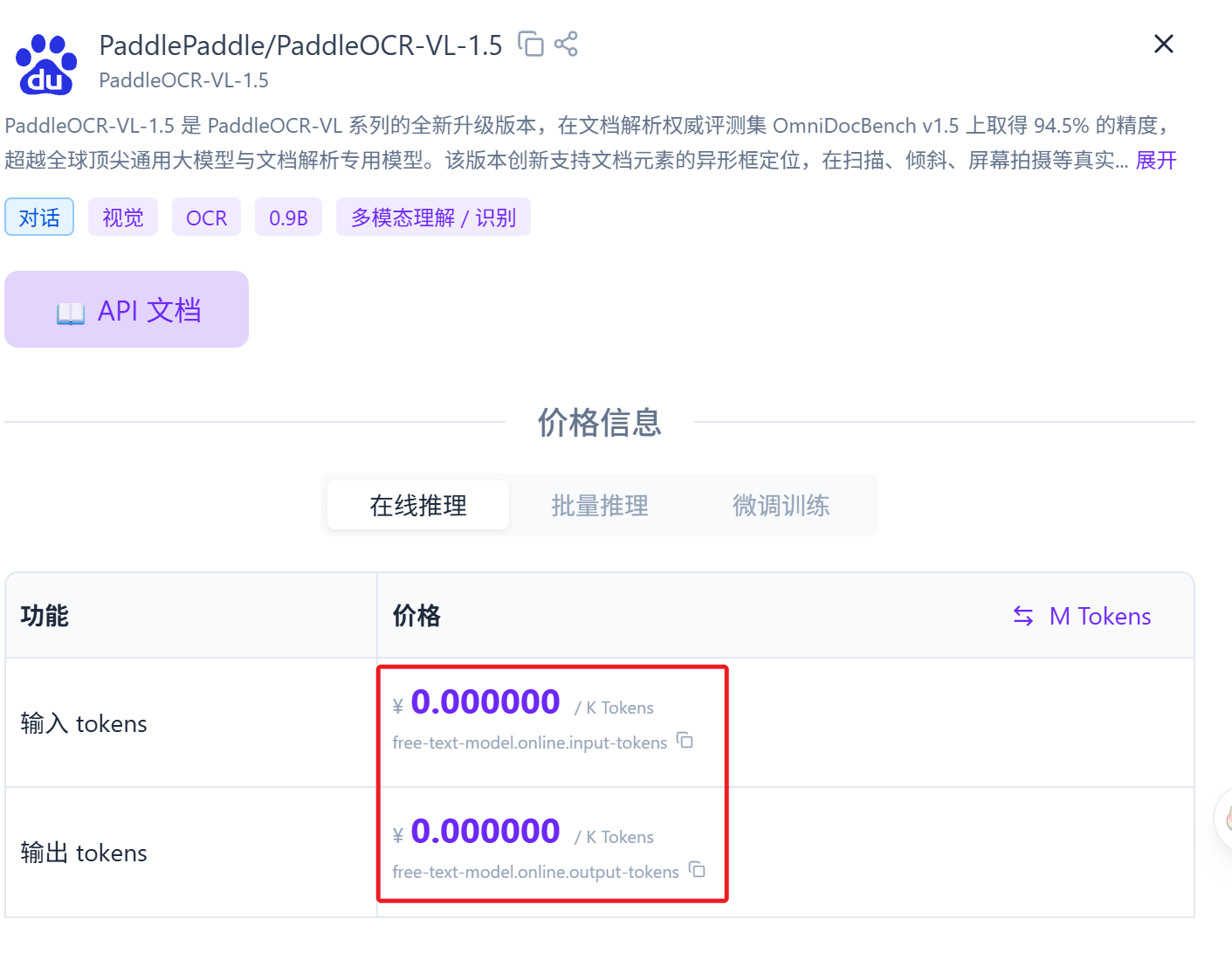Viewport: 1232px width, 960px height.
Task: Share the model via share icon
Action: click(566, 44)
